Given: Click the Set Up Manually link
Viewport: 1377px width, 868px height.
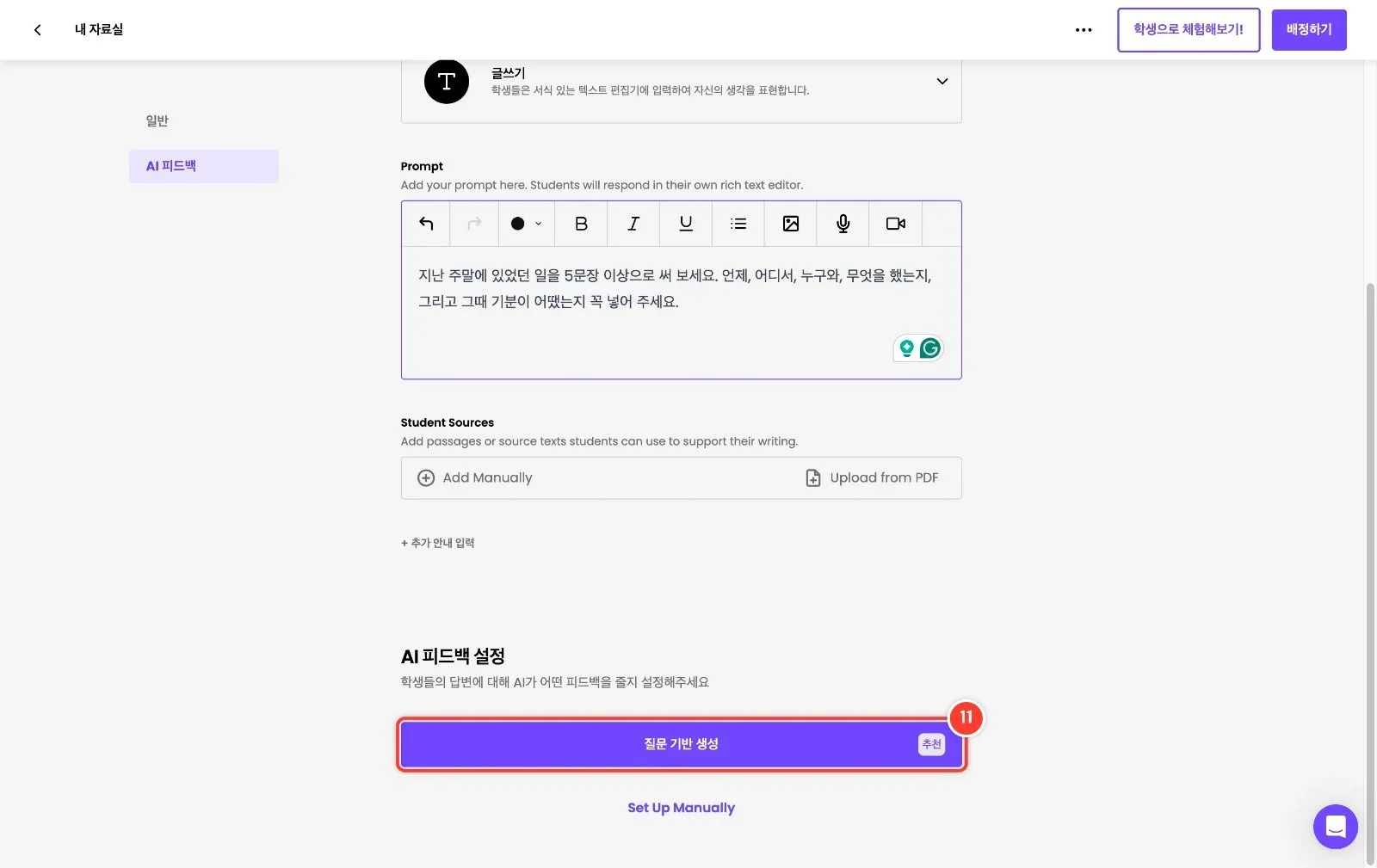Looking at the screenshot, I should click(682, 808).
